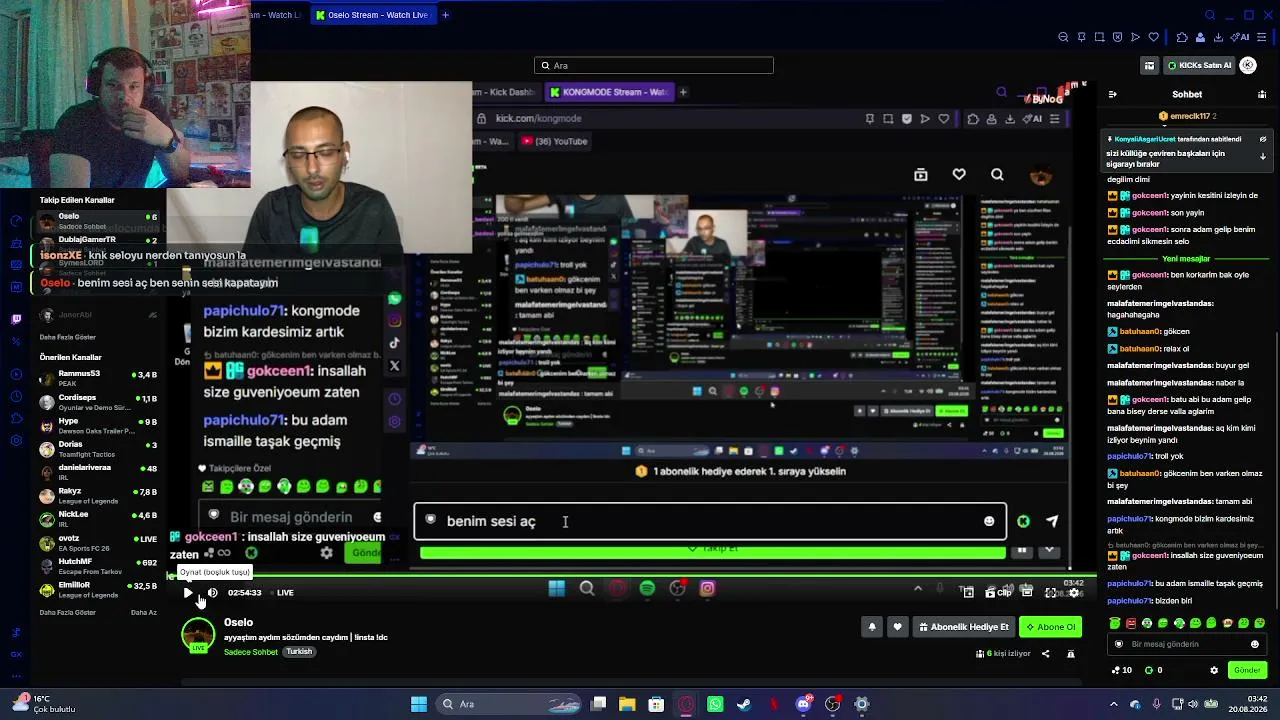
Task: Open the NickLee recommended channel
Action: click(98, 519)
